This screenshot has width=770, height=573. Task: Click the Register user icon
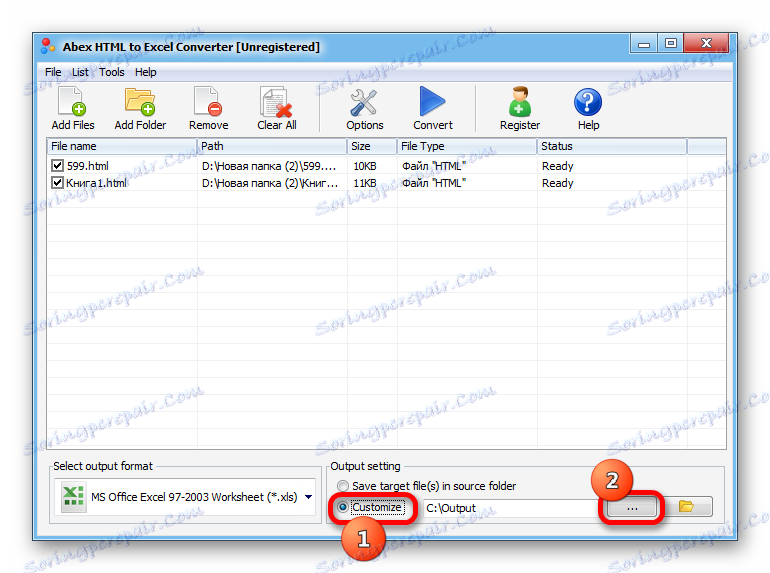point(520,102)
